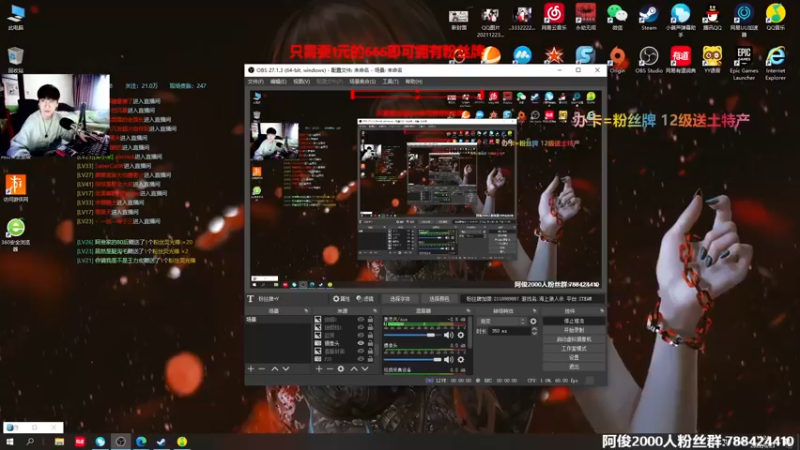Move source up arrow in Sources panel
The width and height of the screenshot is (800, 450).
click(354, 368)
